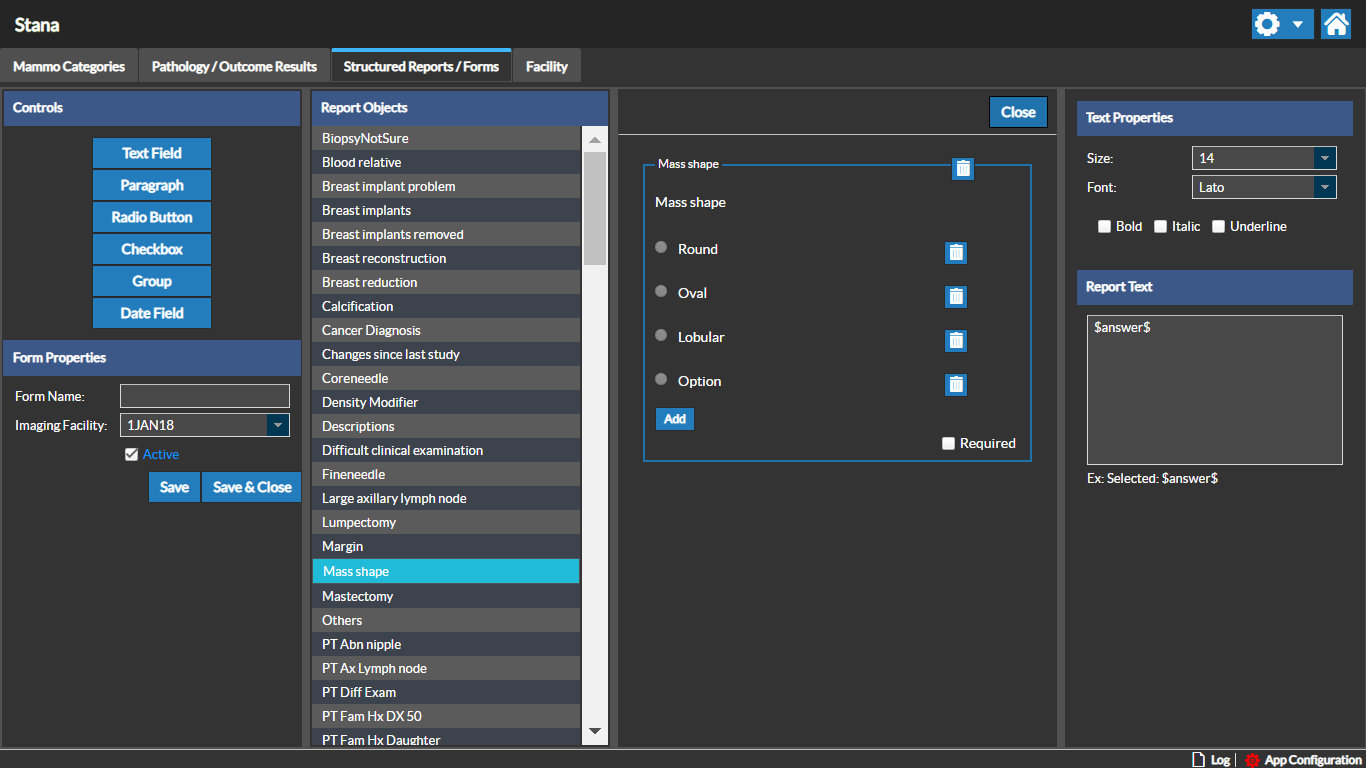Viewport: 1366px width, 768px height.
Task: Open the Log icon in status bar
Action: (x=1198, y=760)
